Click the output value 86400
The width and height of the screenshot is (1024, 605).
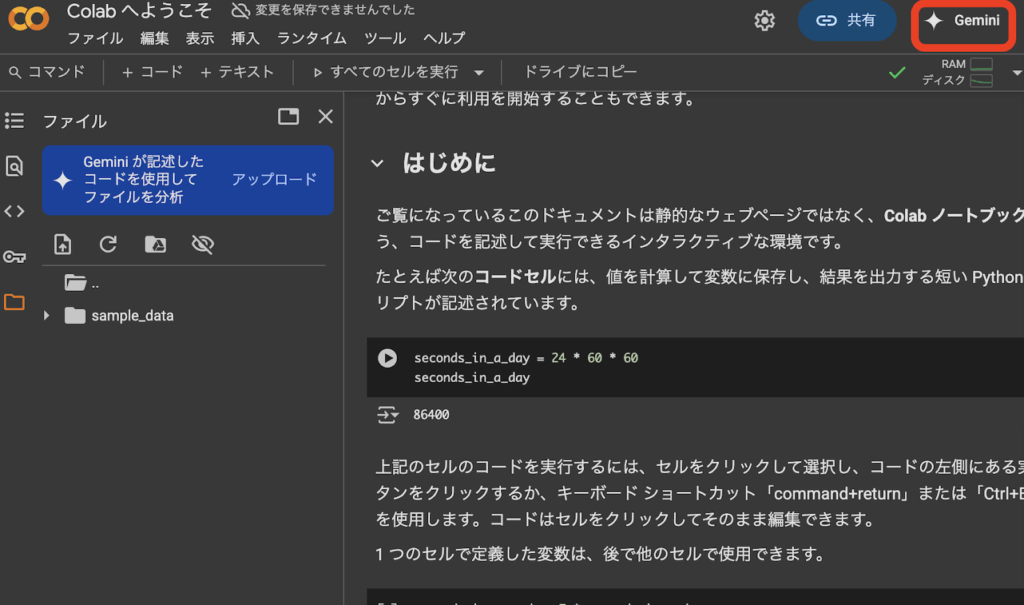pyautogui.click(x=431, y=415)
